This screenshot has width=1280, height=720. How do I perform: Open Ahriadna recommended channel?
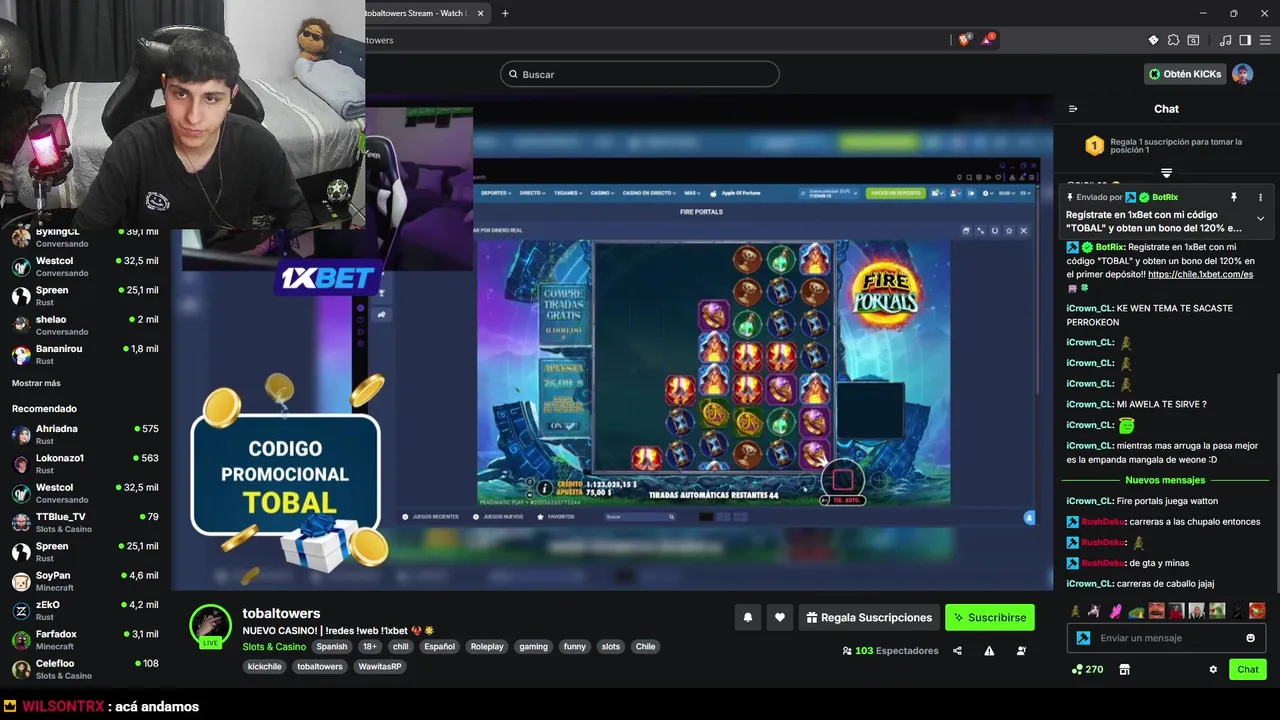(85, 434)
